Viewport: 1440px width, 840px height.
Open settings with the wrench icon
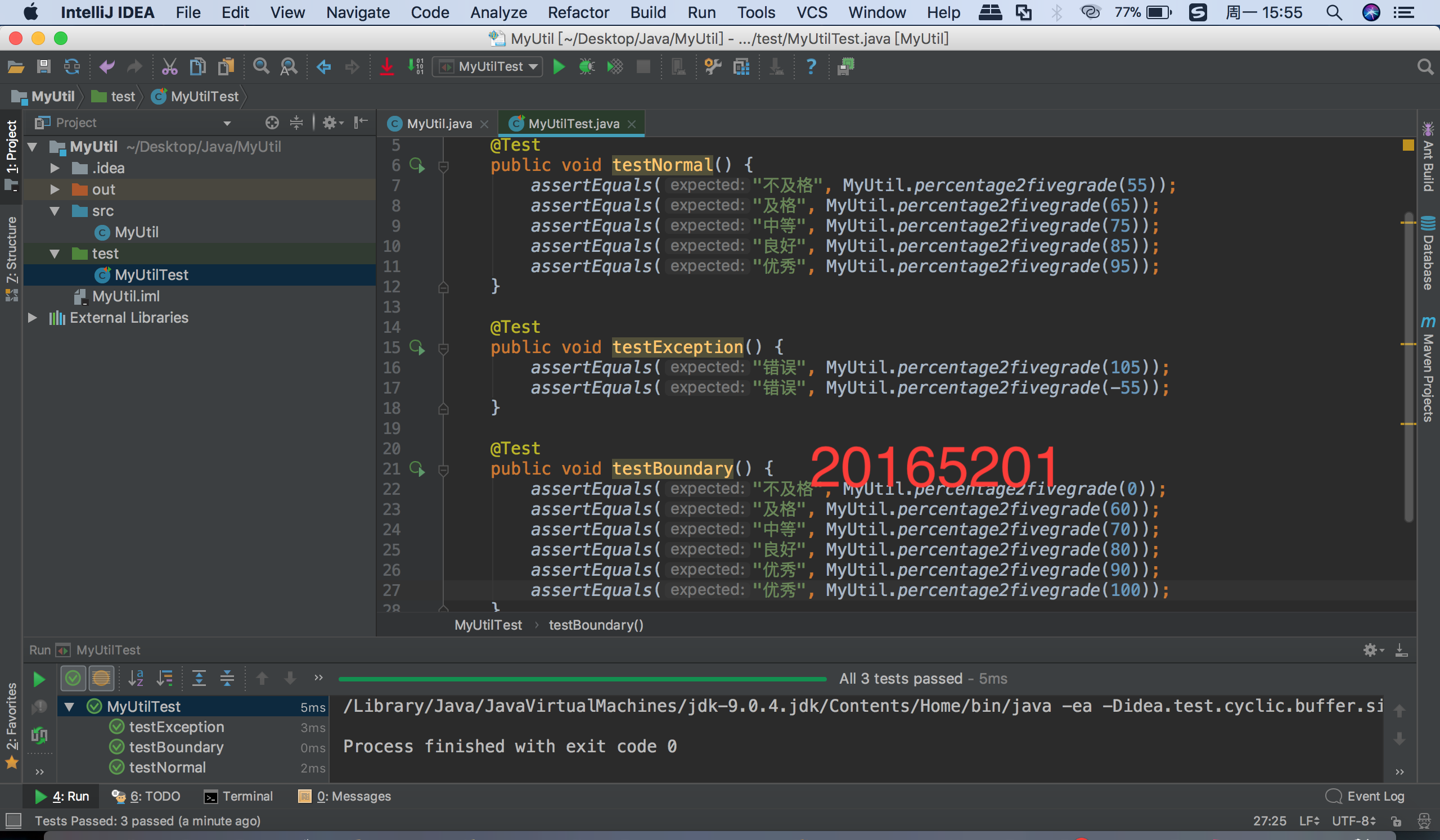coord(713,67)
